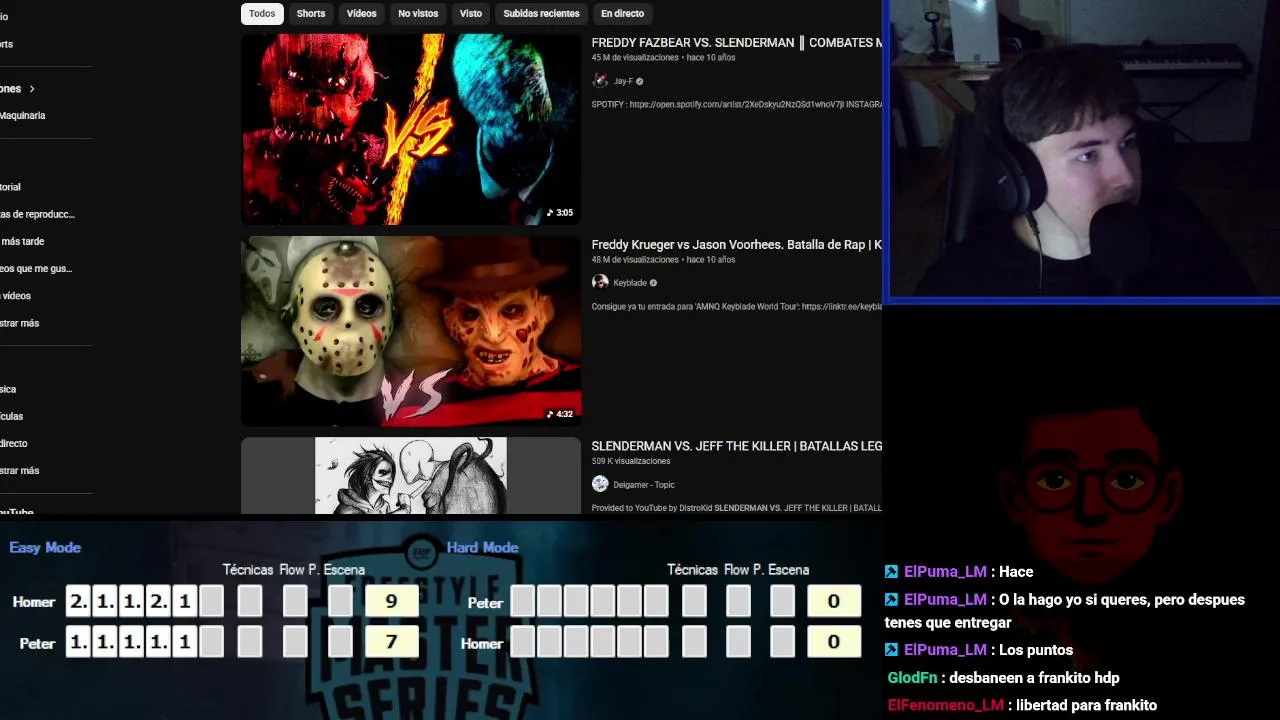Open the sidebar music entry ending 'sica'
The height and width of the screenshot is (720, 1280).
click(8, 389)
